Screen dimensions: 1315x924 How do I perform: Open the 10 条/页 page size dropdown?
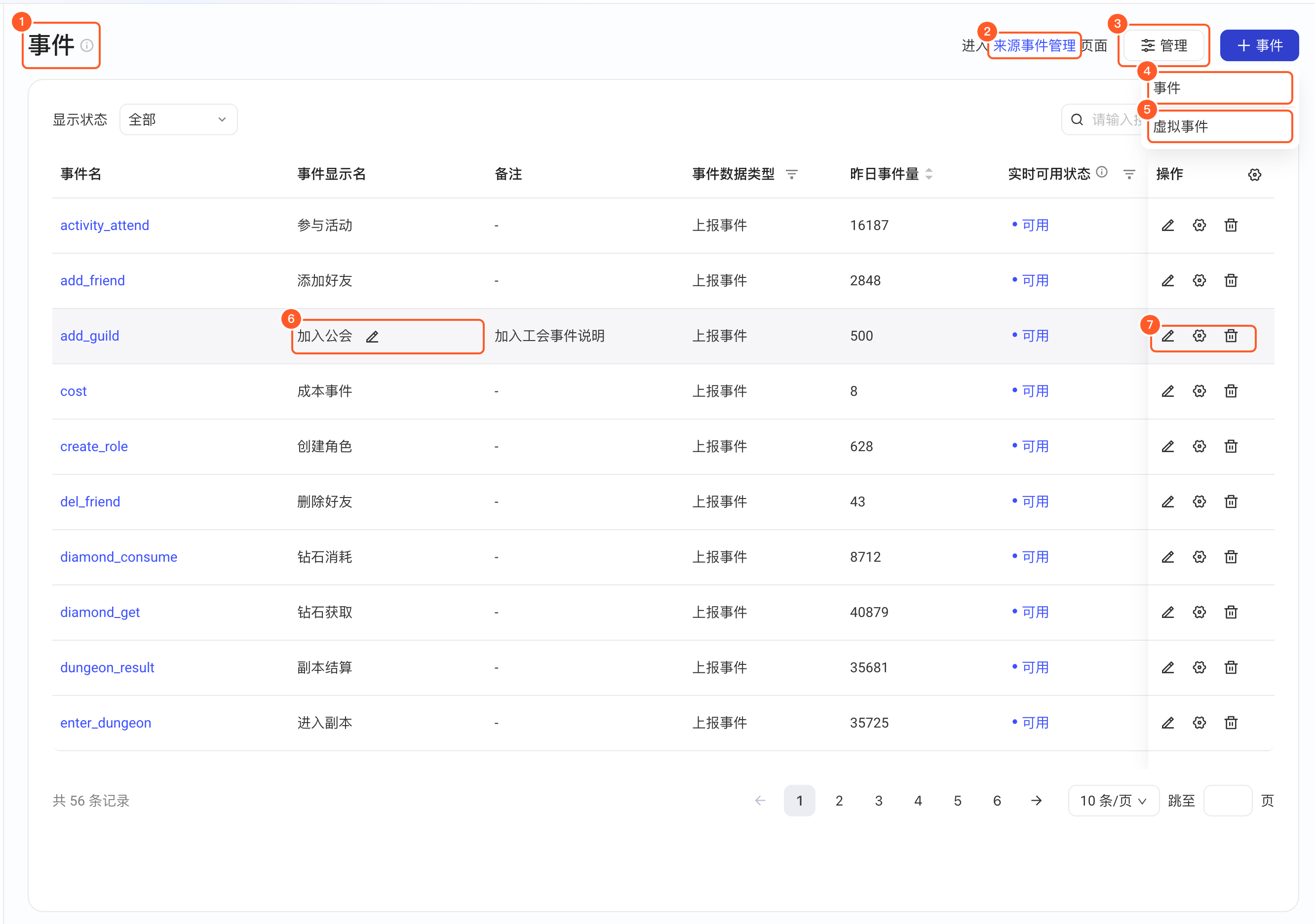coord(1113,801)
